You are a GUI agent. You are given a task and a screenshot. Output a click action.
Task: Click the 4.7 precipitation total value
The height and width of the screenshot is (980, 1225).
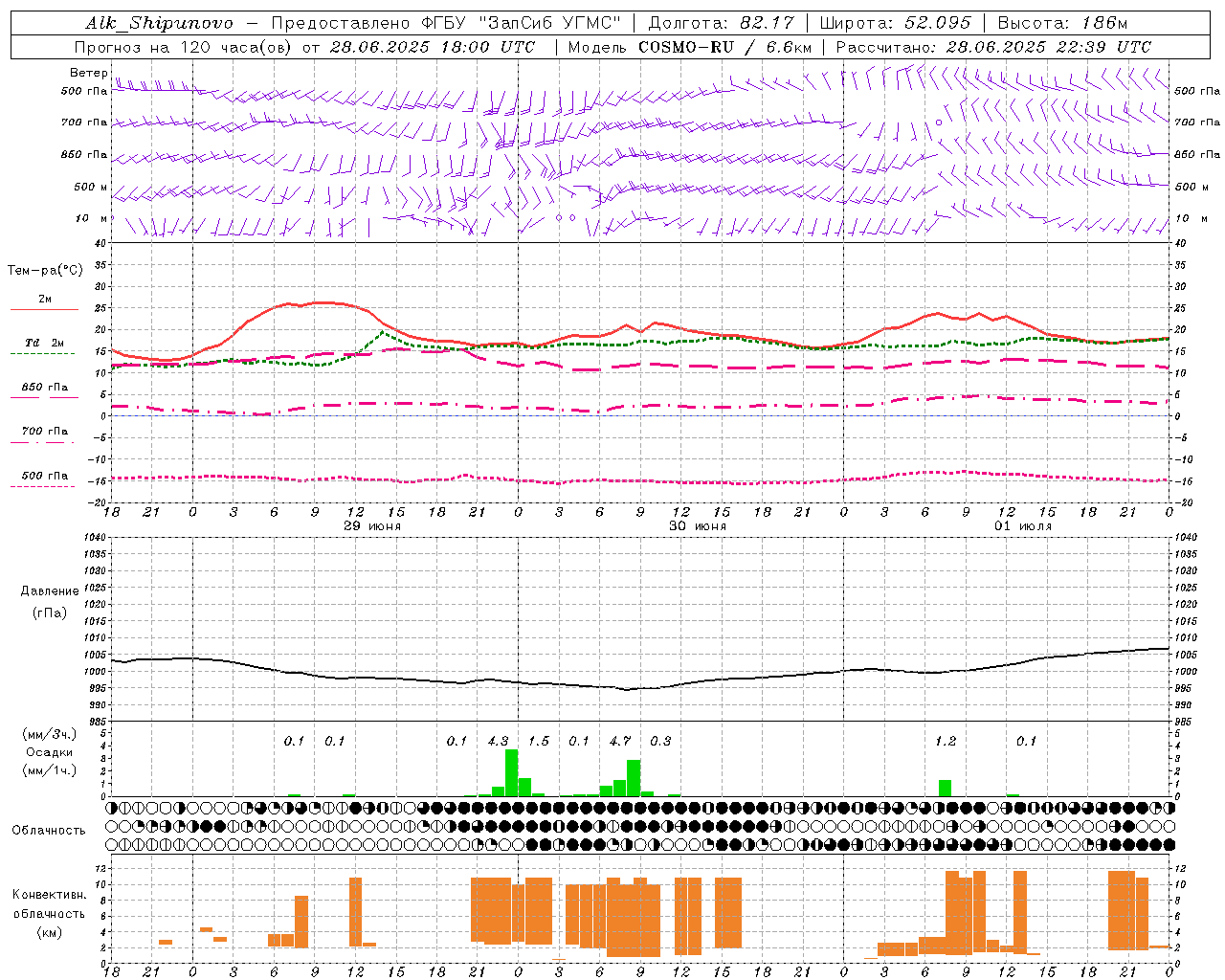tap(620, 742)
